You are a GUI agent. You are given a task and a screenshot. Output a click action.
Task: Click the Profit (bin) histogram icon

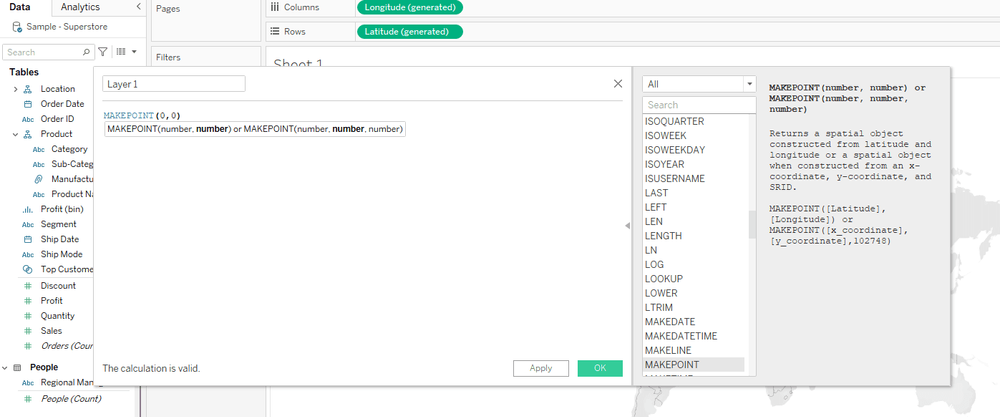[x=28, y=210]
